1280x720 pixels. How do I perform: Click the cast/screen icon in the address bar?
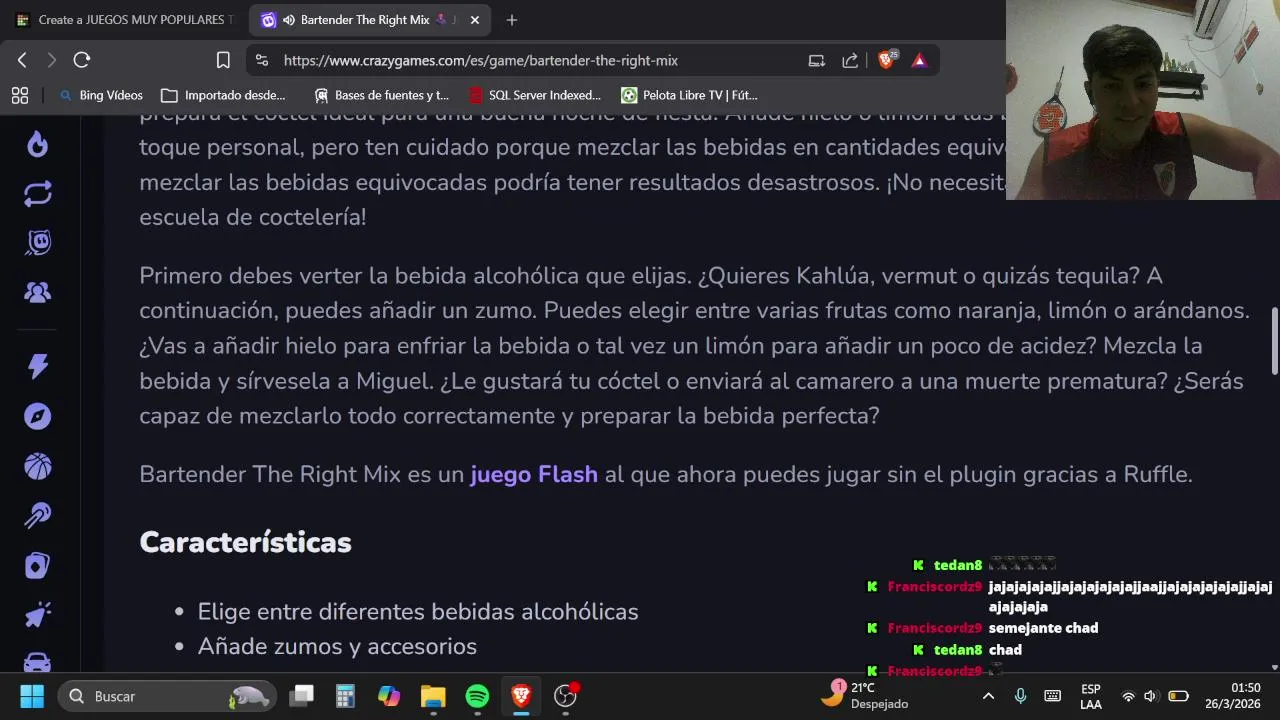coord(817,60)
